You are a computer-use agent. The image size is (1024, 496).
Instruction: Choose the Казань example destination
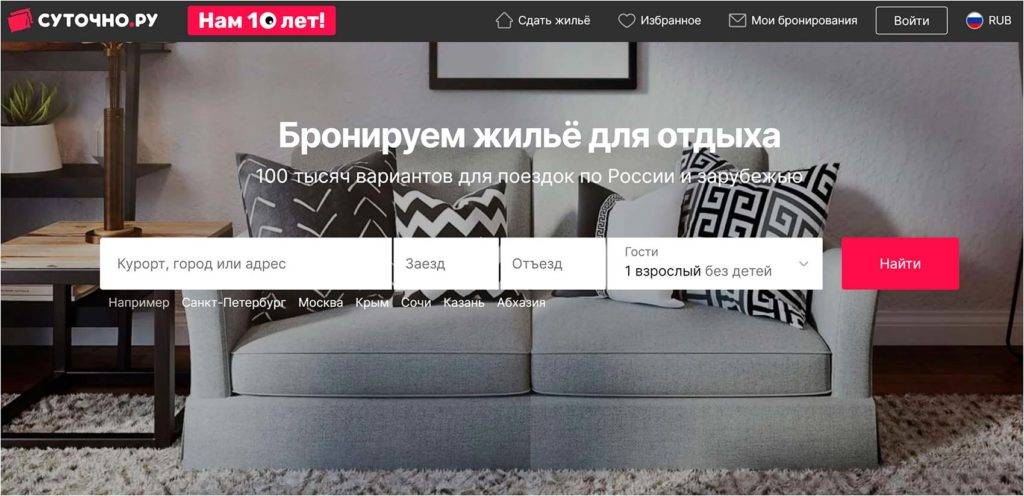tap(464, 303)
